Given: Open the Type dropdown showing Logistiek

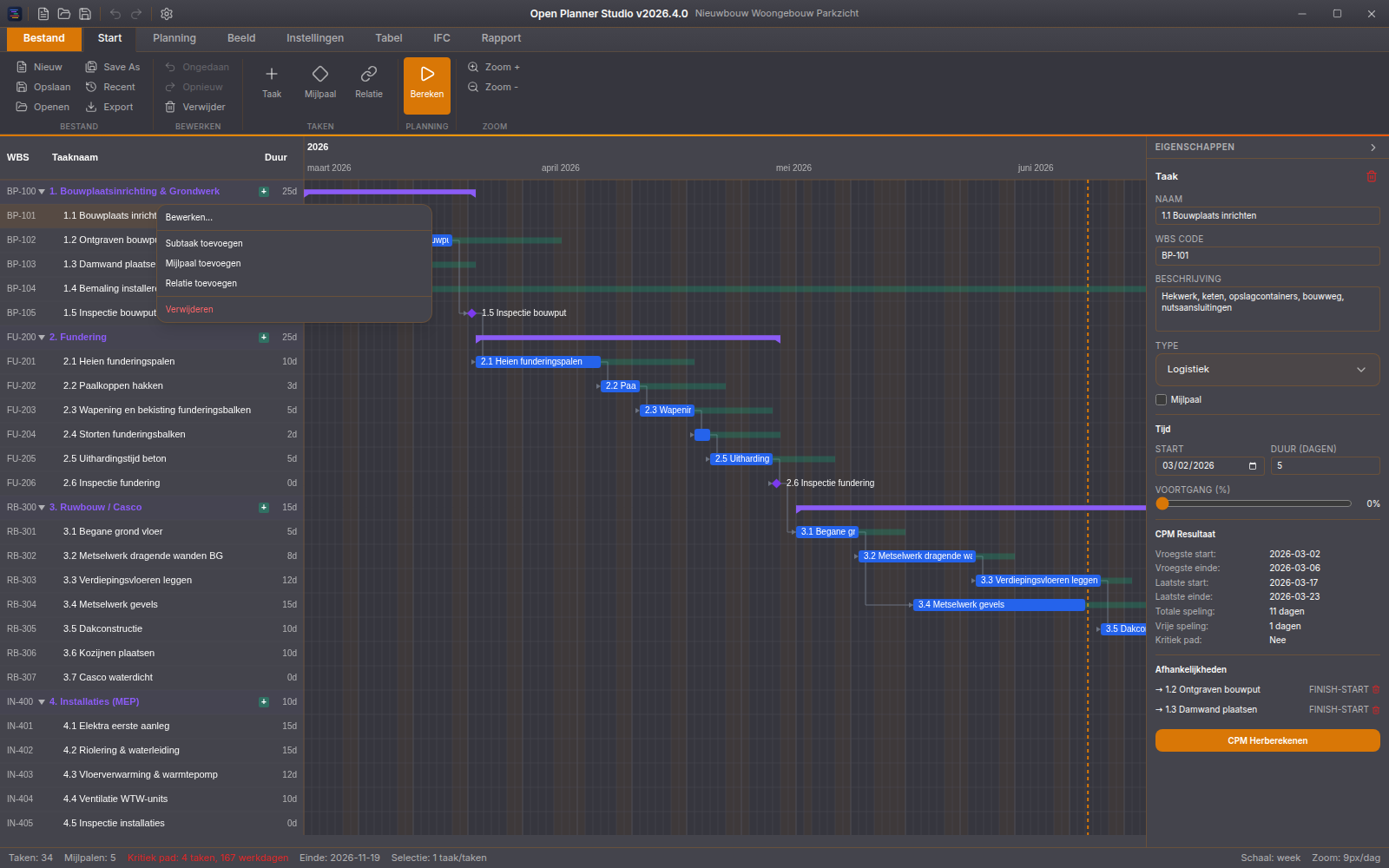Looking at the screenshot, I should (1267, 370).
